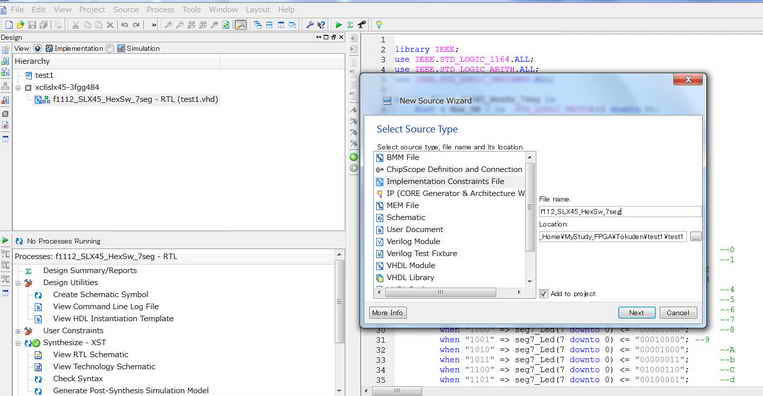Image resolution: width=763 pixels, height=396 pixels.
Task: Click Generate Post-Synthesis Simulation Model process
Action: (130, 391)
